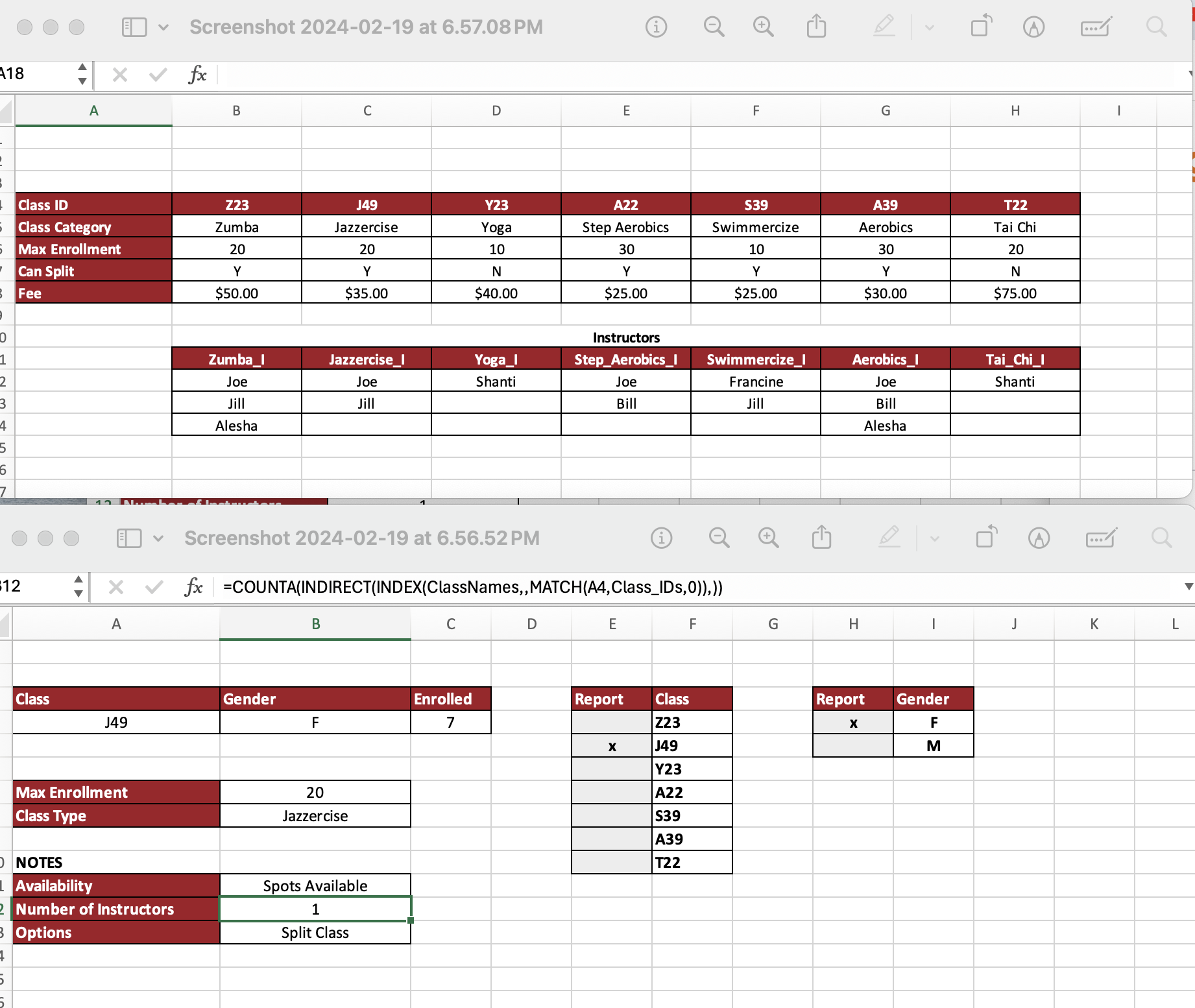Click the Can Split row label
This screenshot has height=1008, width=1195.
[x=93, y=271]
